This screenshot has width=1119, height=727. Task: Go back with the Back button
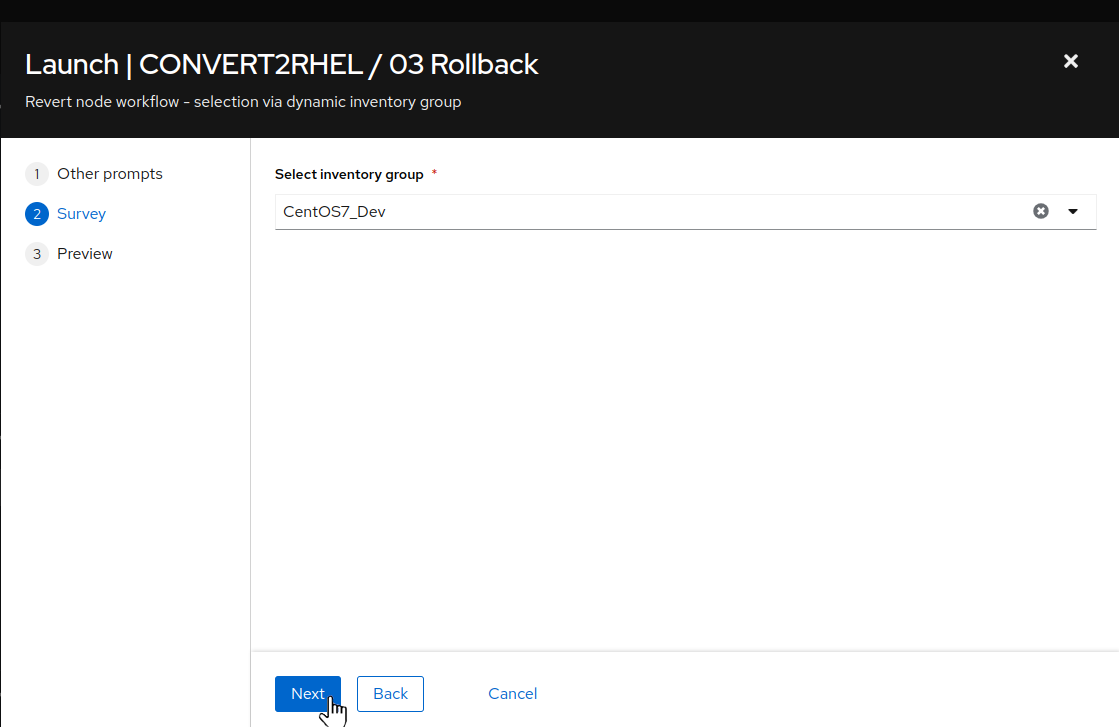(x=390, y=693)
